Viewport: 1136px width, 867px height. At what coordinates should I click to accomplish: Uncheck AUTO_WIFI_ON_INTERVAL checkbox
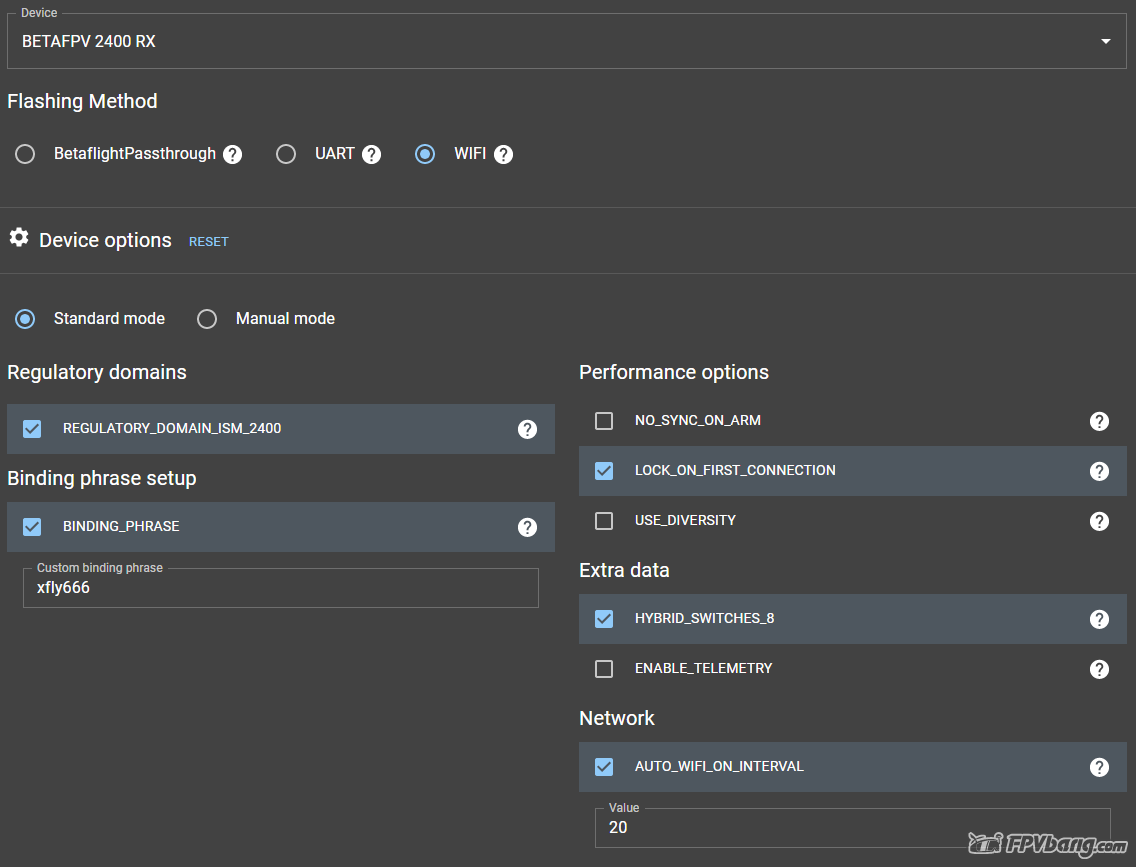604,766
